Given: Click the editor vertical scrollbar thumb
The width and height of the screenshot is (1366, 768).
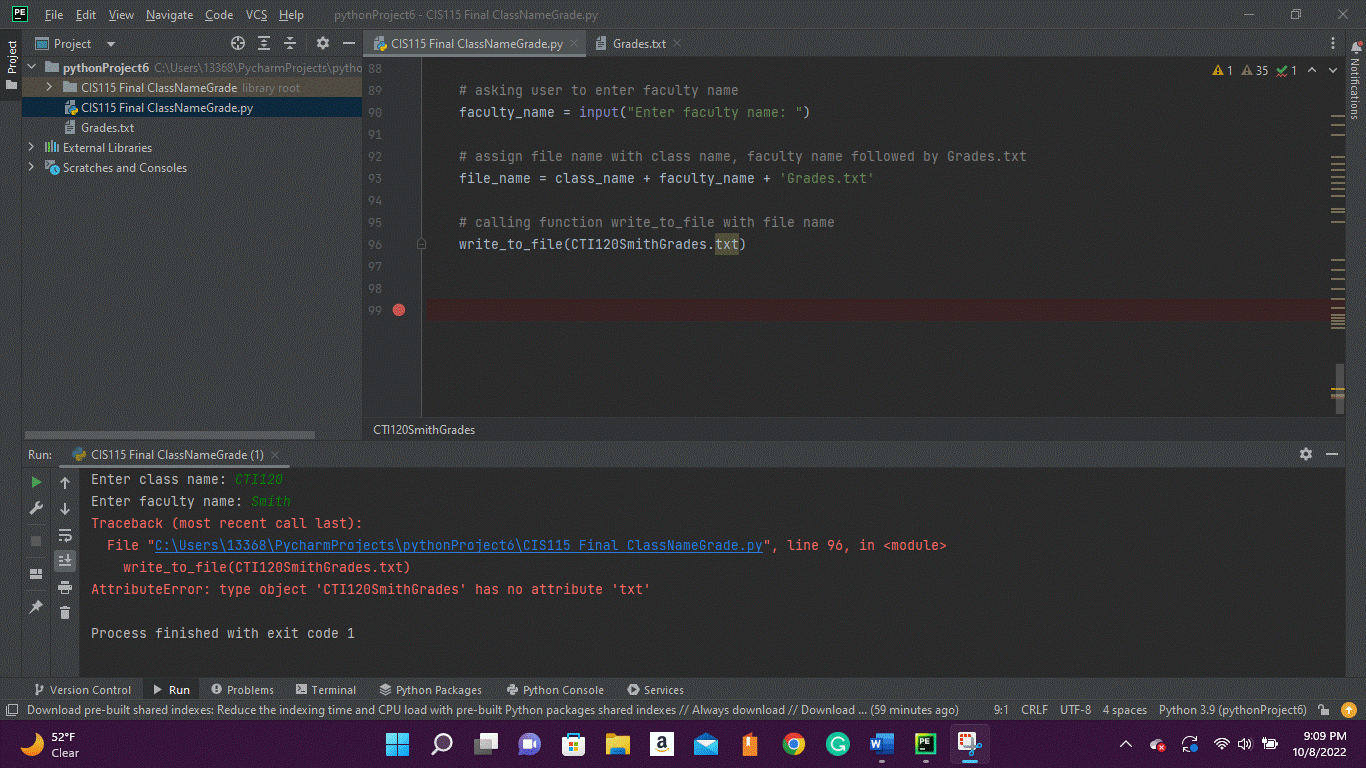Looking at the screenshot, I should [x=1338, y=380].
